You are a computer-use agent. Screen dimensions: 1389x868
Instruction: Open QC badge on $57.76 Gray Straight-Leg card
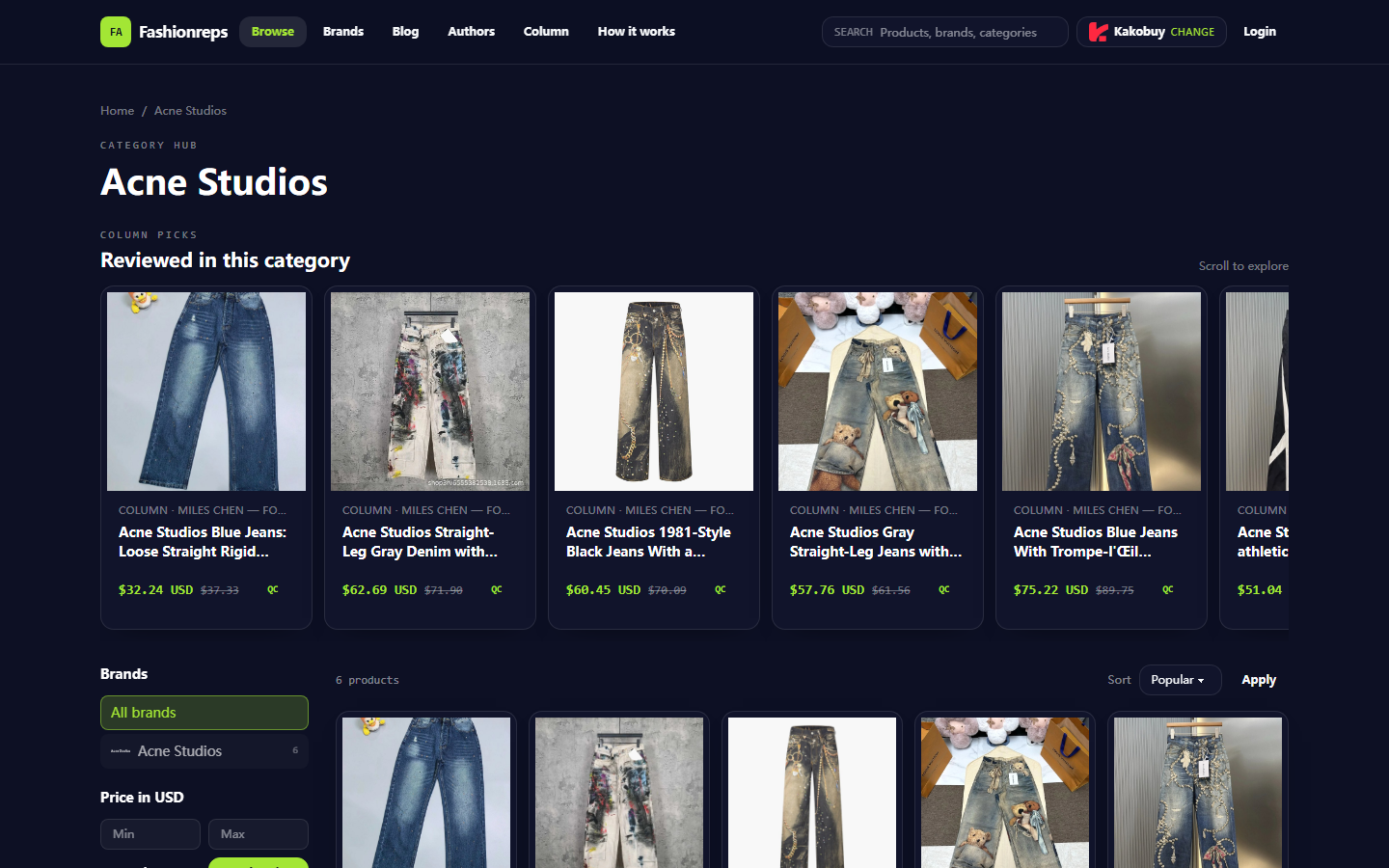coord(944,589)
